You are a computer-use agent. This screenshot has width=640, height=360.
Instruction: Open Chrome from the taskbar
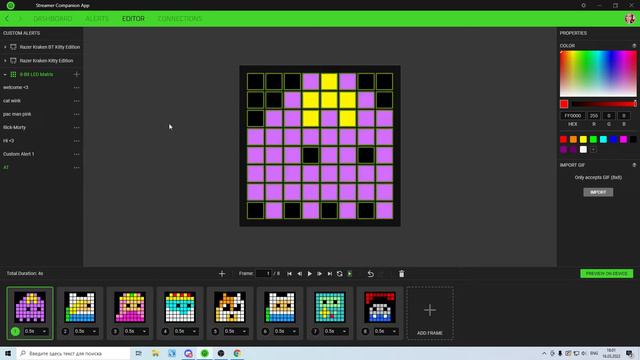[x=237, y=353]
